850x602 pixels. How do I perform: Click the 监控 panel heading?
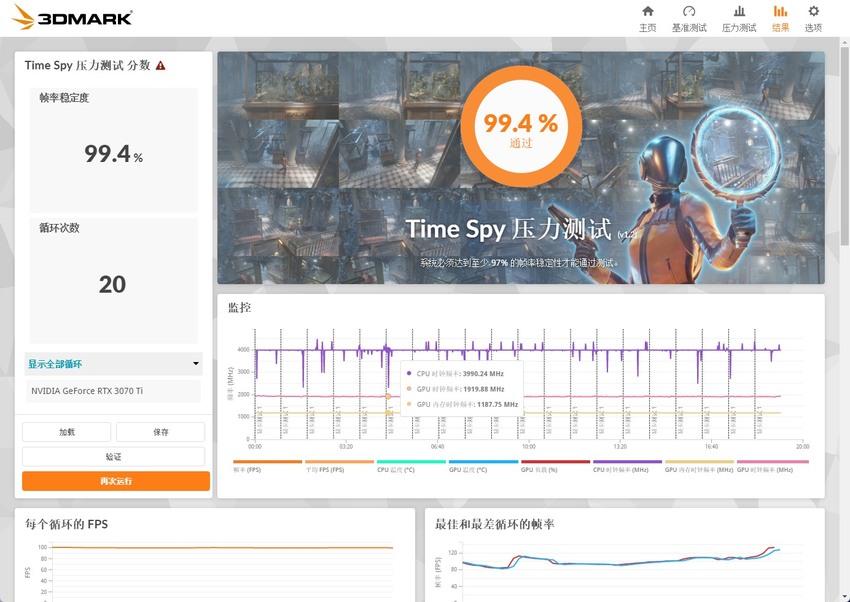pyautogui.click(x=240, y=308)
